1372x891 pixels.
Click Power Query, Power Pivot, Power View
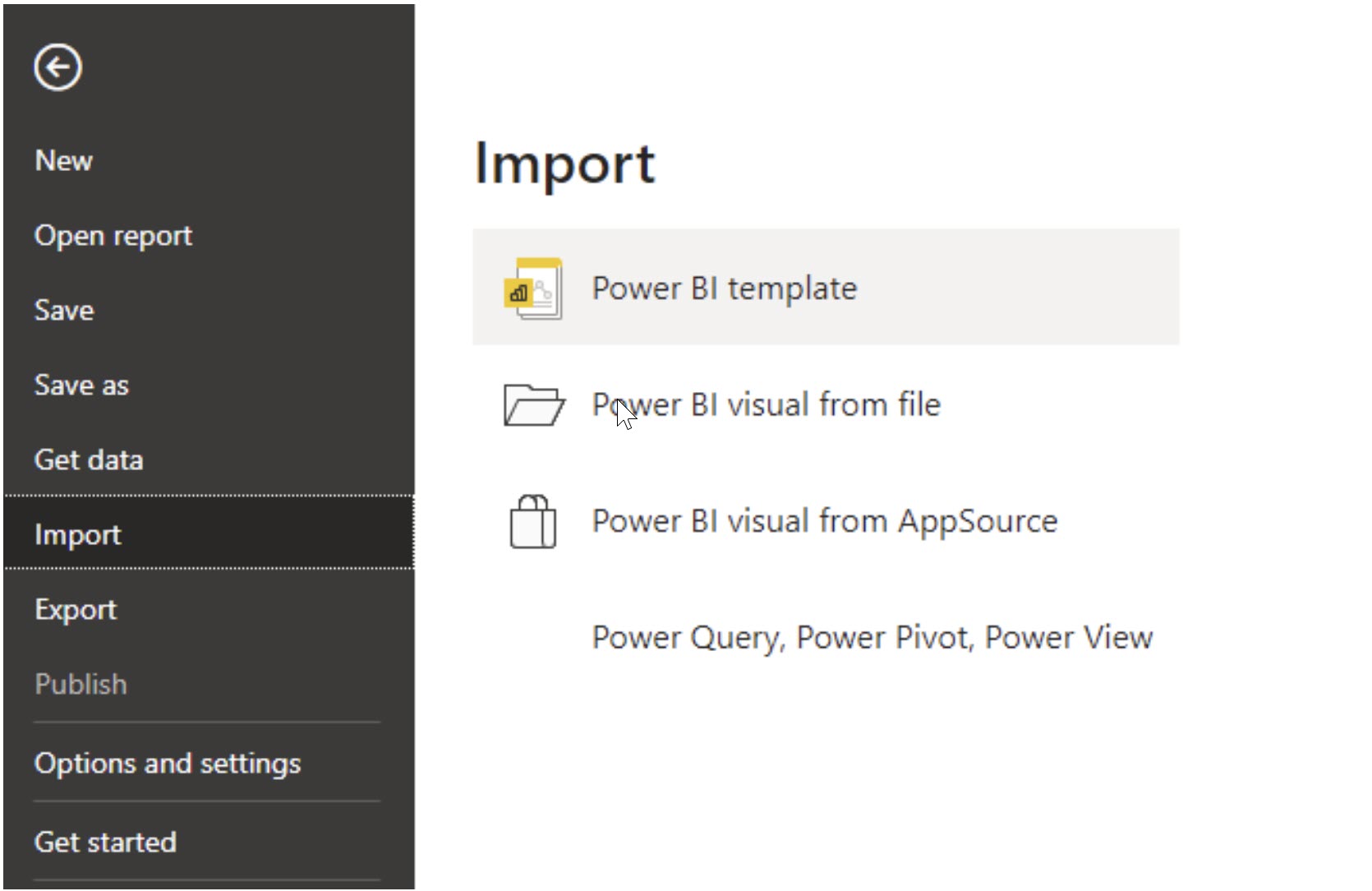tap(872, 638)
